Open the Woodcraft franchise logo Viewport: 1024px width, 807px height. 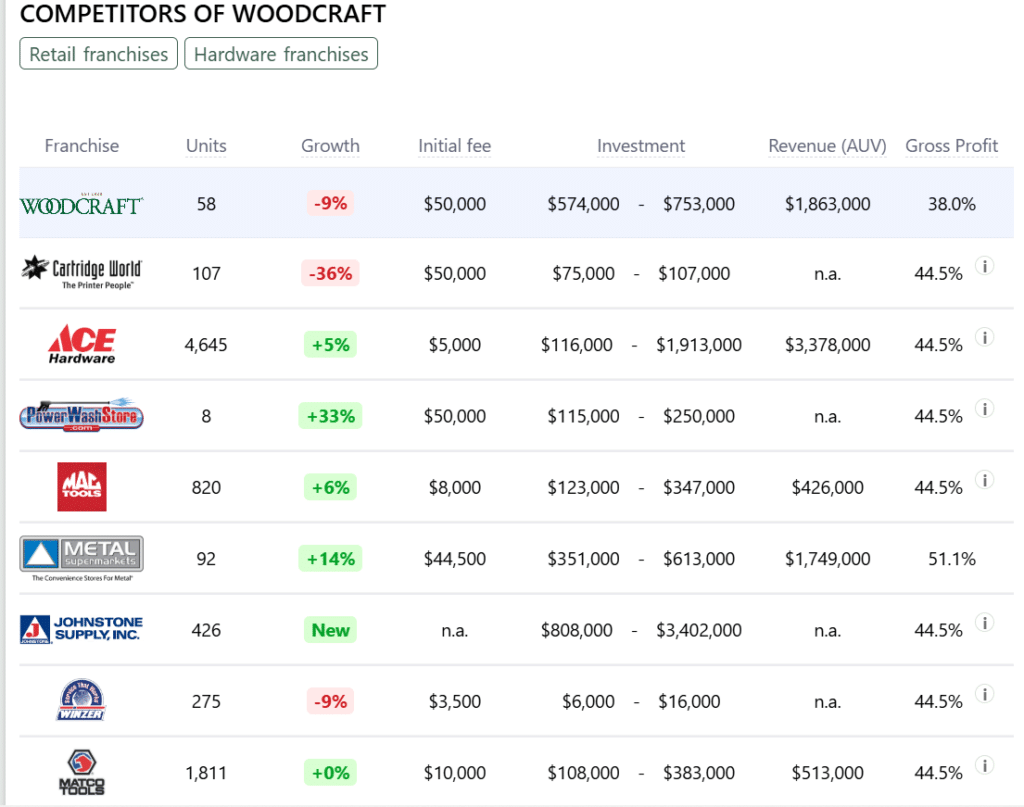pyautogui.click(x=82, y=204)
